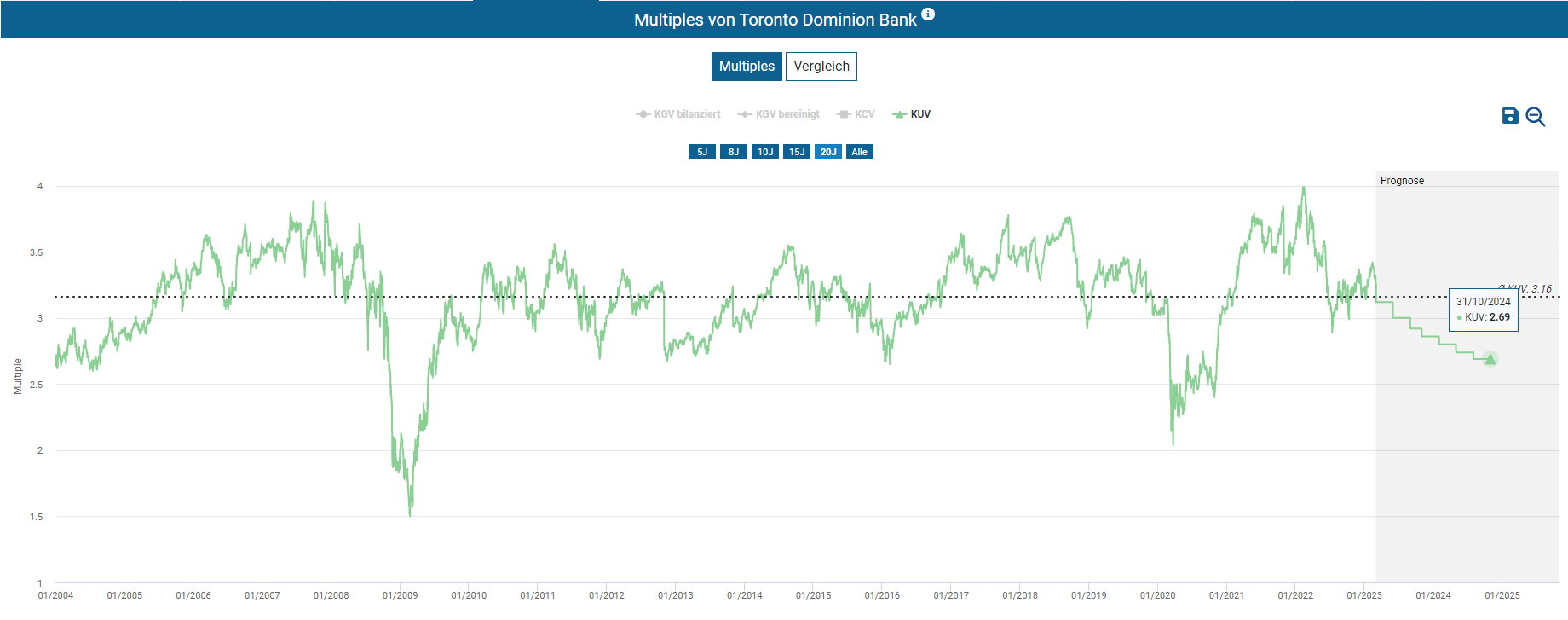
Task: Toggle the KGV bilanziert series in legend
Action: 678,114
